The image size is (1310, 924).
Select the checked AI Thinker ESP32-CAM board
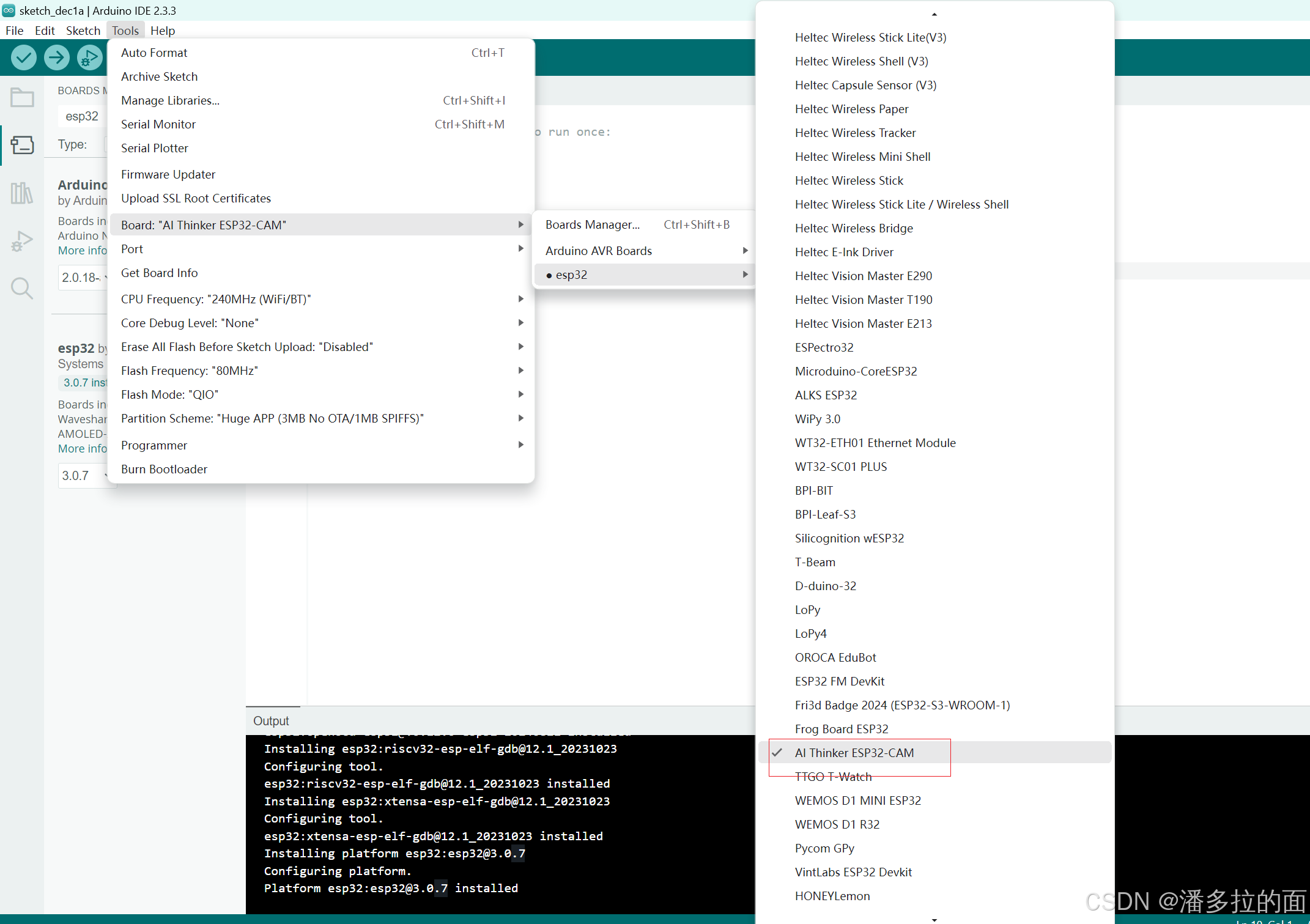[854, 753]
